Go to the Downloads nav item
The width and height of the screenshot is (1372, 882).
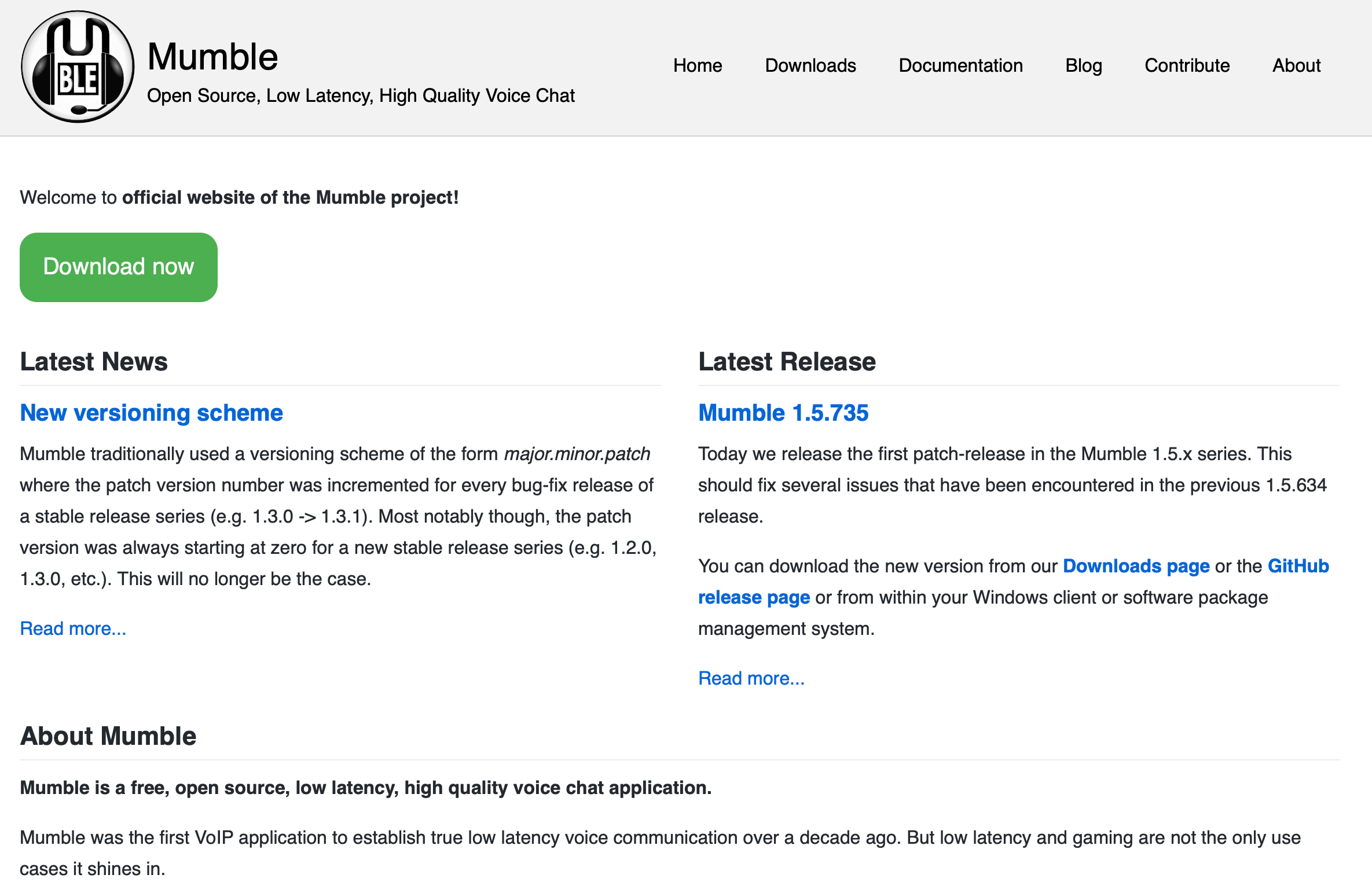810,65
